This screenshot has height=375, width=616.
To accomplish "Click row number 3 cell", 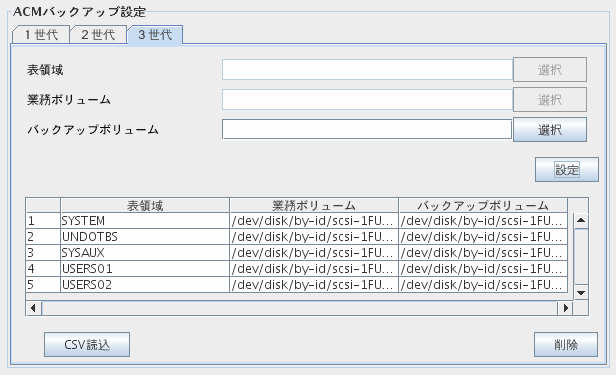I will (x=43, y=252).
